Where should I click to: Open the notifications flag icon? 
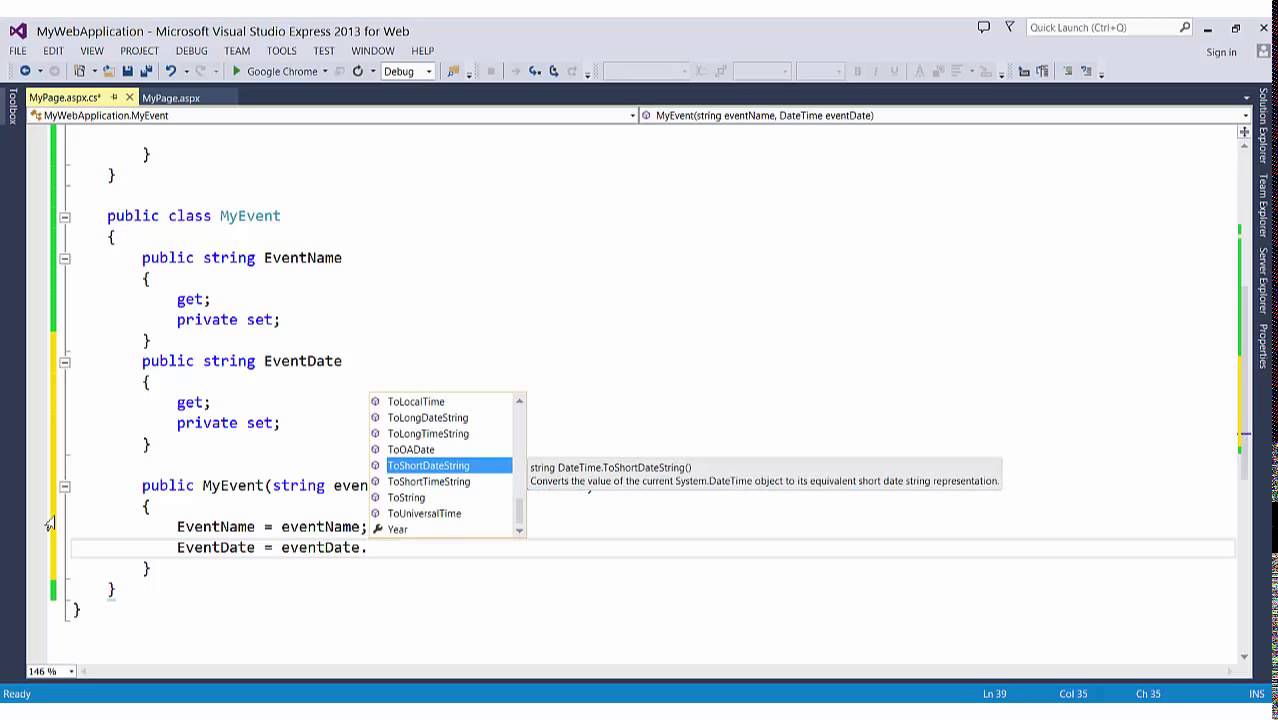pyautogui.click(x=1009, y=28)
